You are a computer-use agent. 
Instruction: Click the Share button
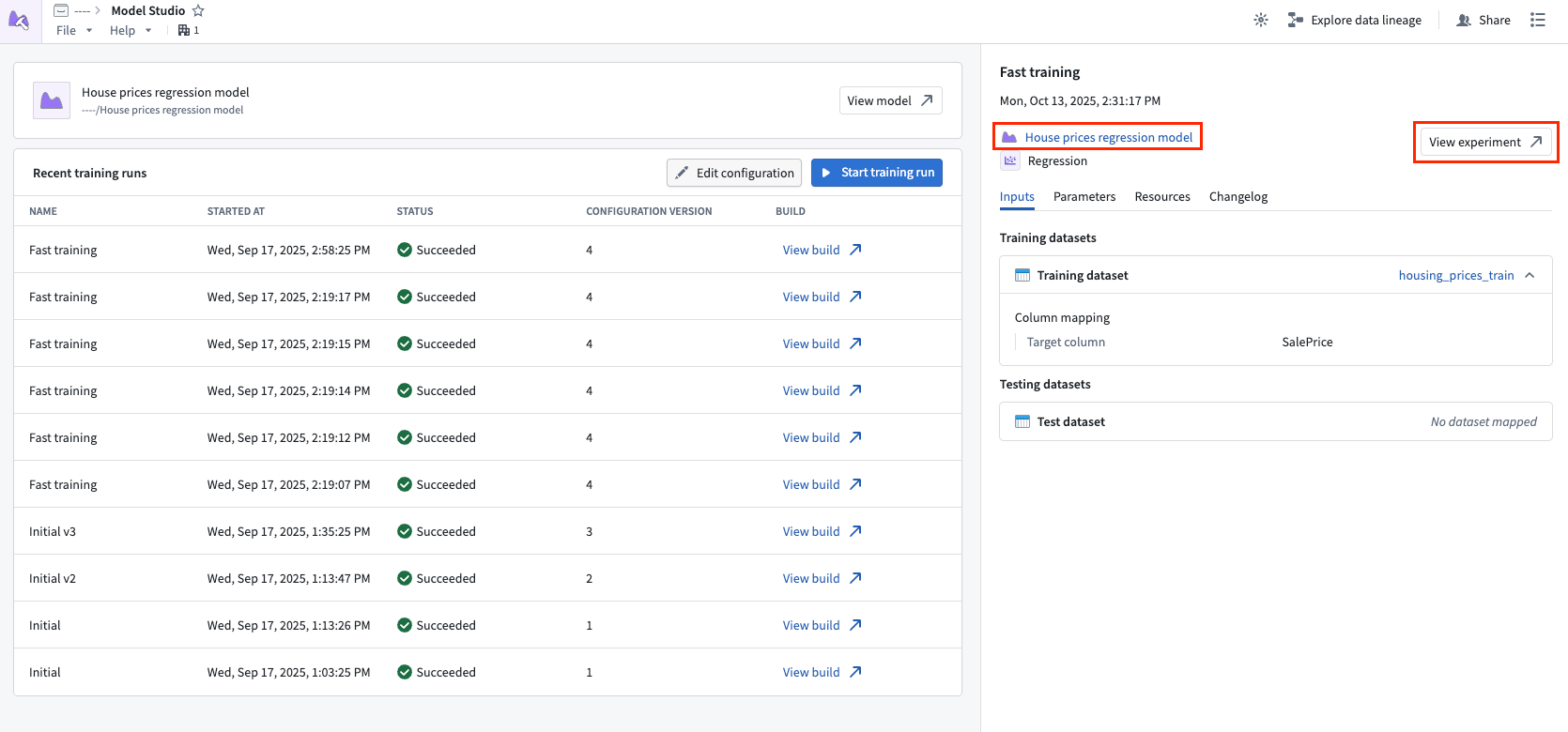pos(1483,20)
